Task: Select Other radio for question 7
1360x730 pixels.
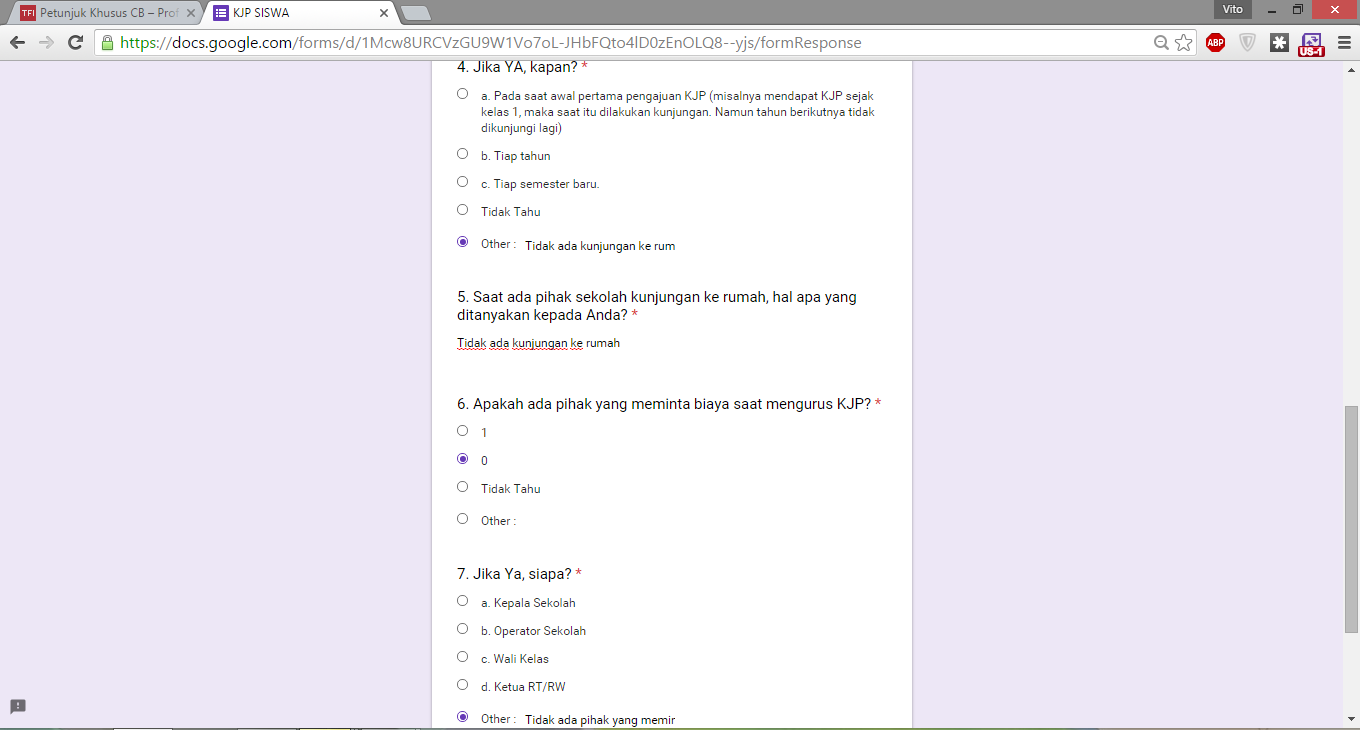Action: pyautogui.click(x=462, y=717)
